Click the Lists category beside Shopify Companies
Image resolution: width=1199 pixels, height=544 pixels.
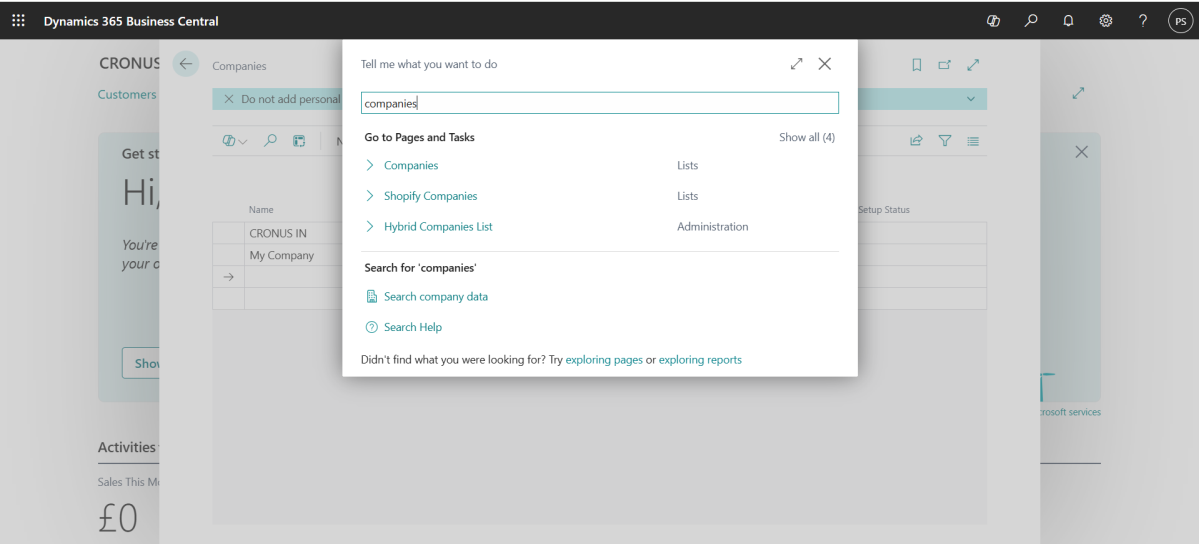[687, 196]
